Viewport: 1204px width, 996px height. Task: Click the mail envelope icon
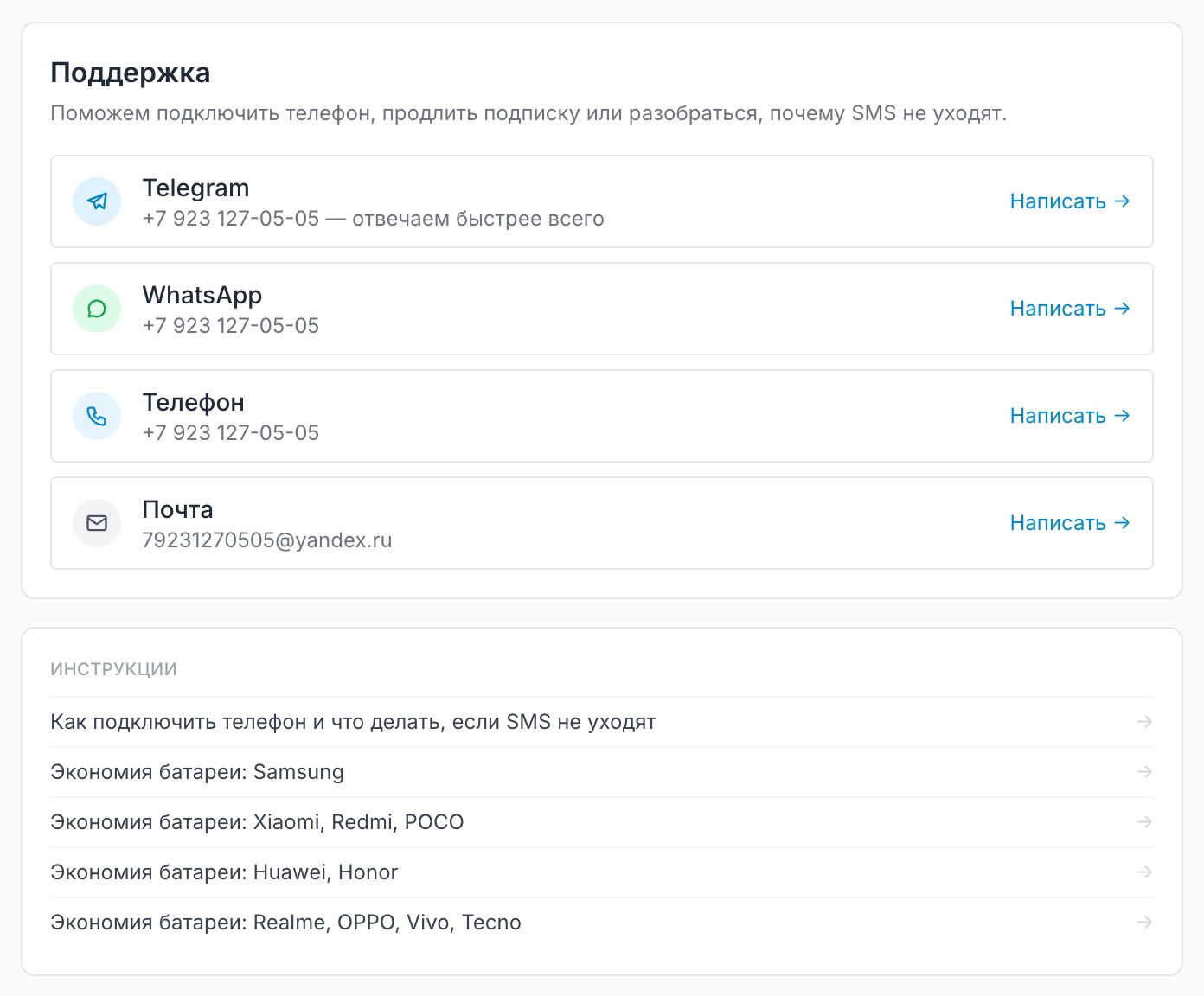pos(97,523)
